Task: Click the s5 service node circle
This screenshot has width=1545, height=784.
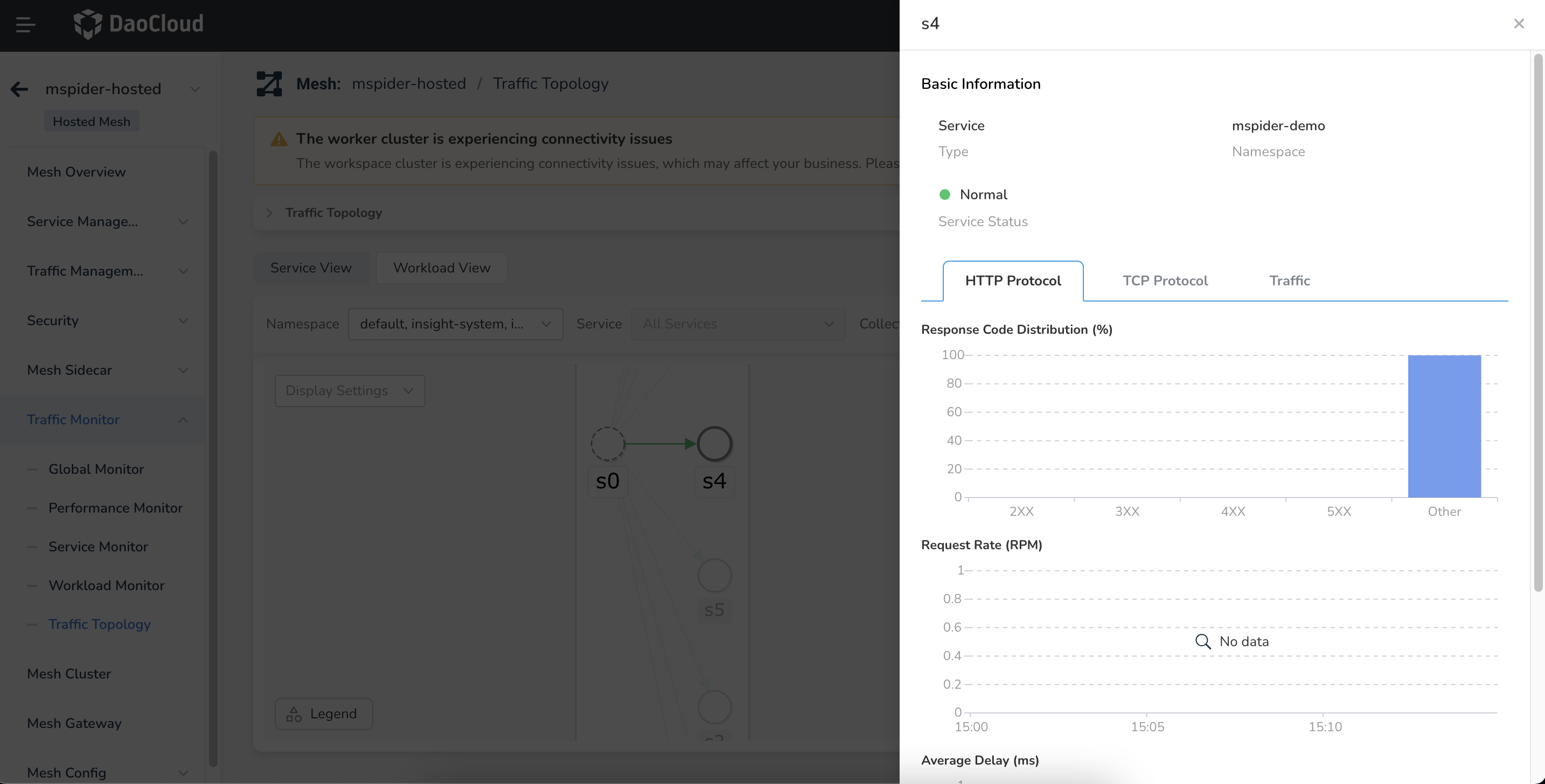Action: pyautogui.click(x=714, y=576)
